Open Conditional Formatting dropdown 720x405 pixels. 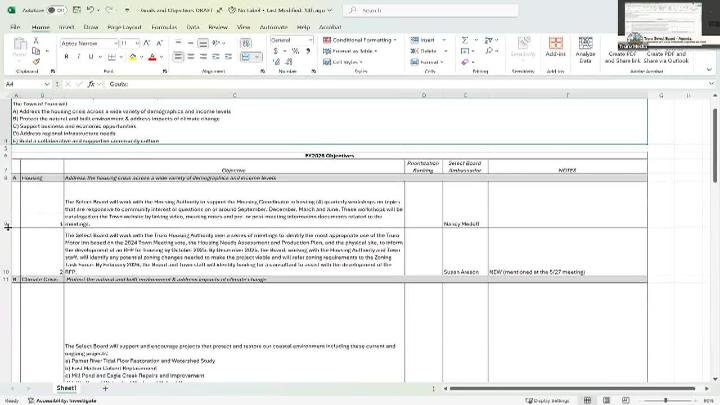[360, 40]
